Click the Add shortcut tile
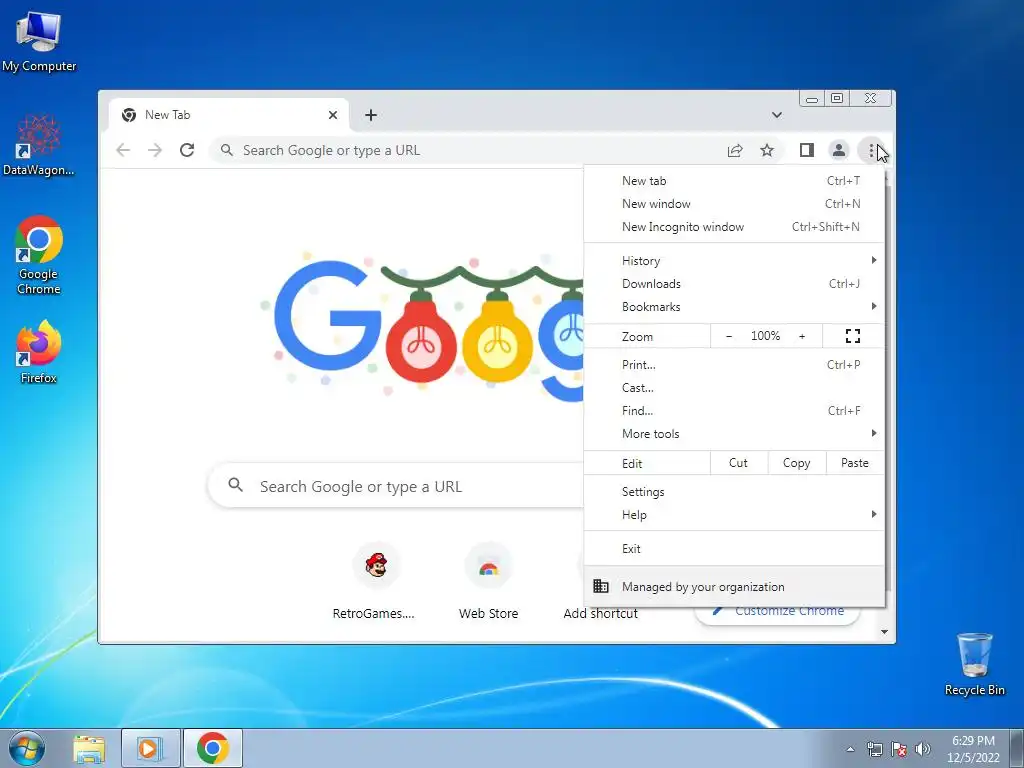The height and width of the screenshot is (768, 1024). (600, 613)
